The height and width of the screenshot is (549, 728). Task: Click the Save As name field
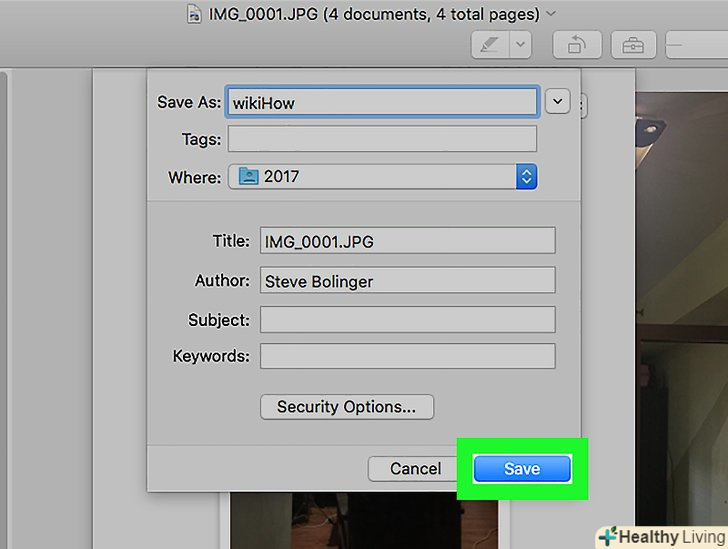[x=382, y=102]
